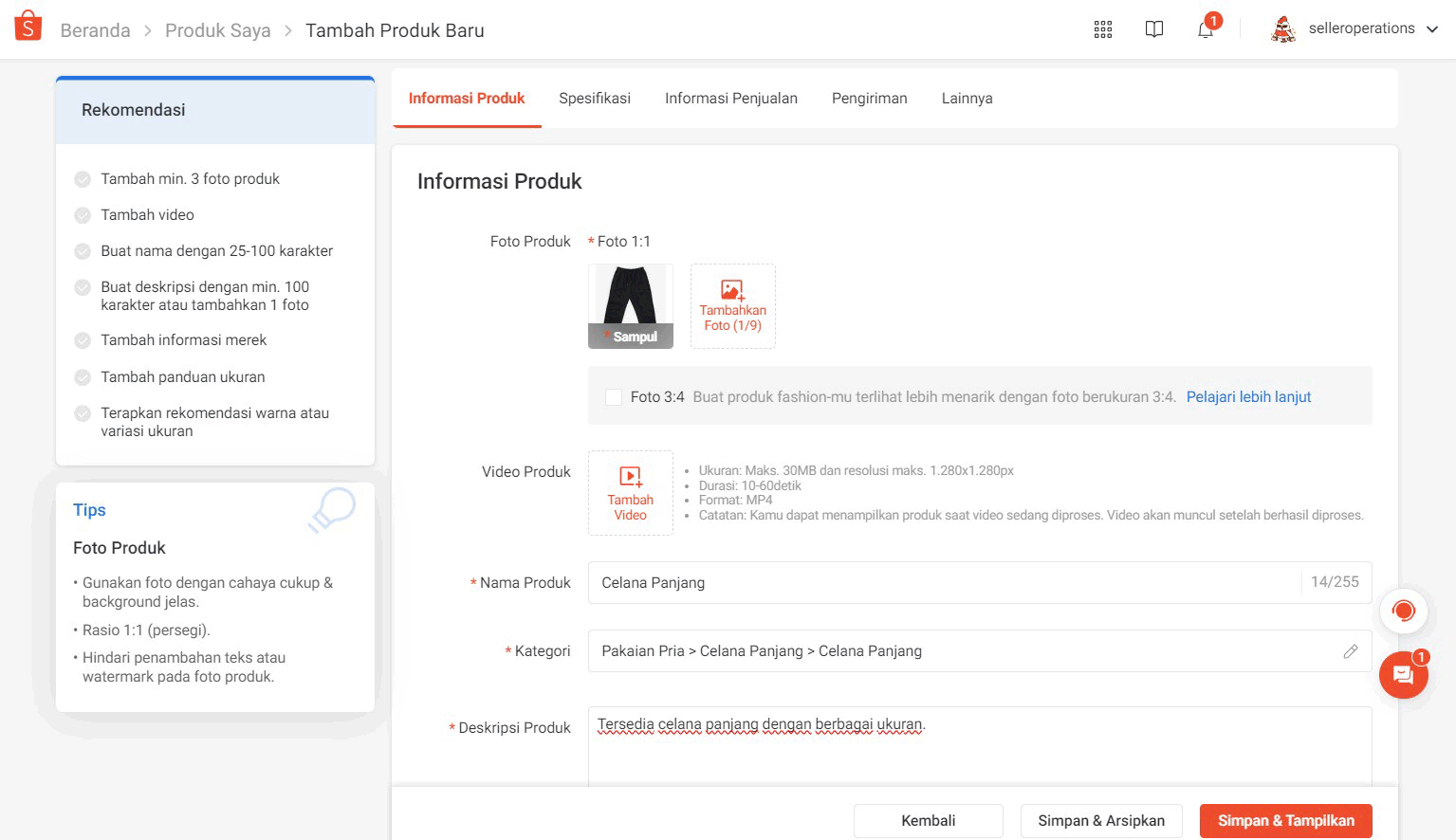Click inside the Nama Produk field
Viewport: 1456px width, 840px height.
tap(949, 582)
